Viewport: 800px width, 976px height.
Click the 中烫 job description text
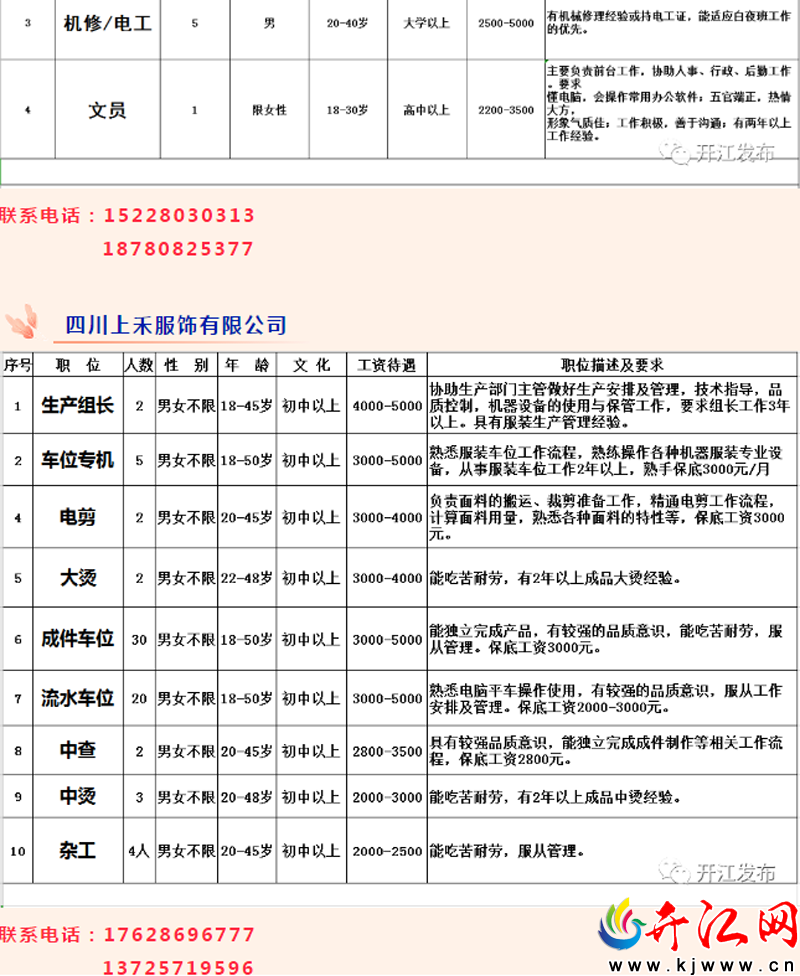coord(555,797)
